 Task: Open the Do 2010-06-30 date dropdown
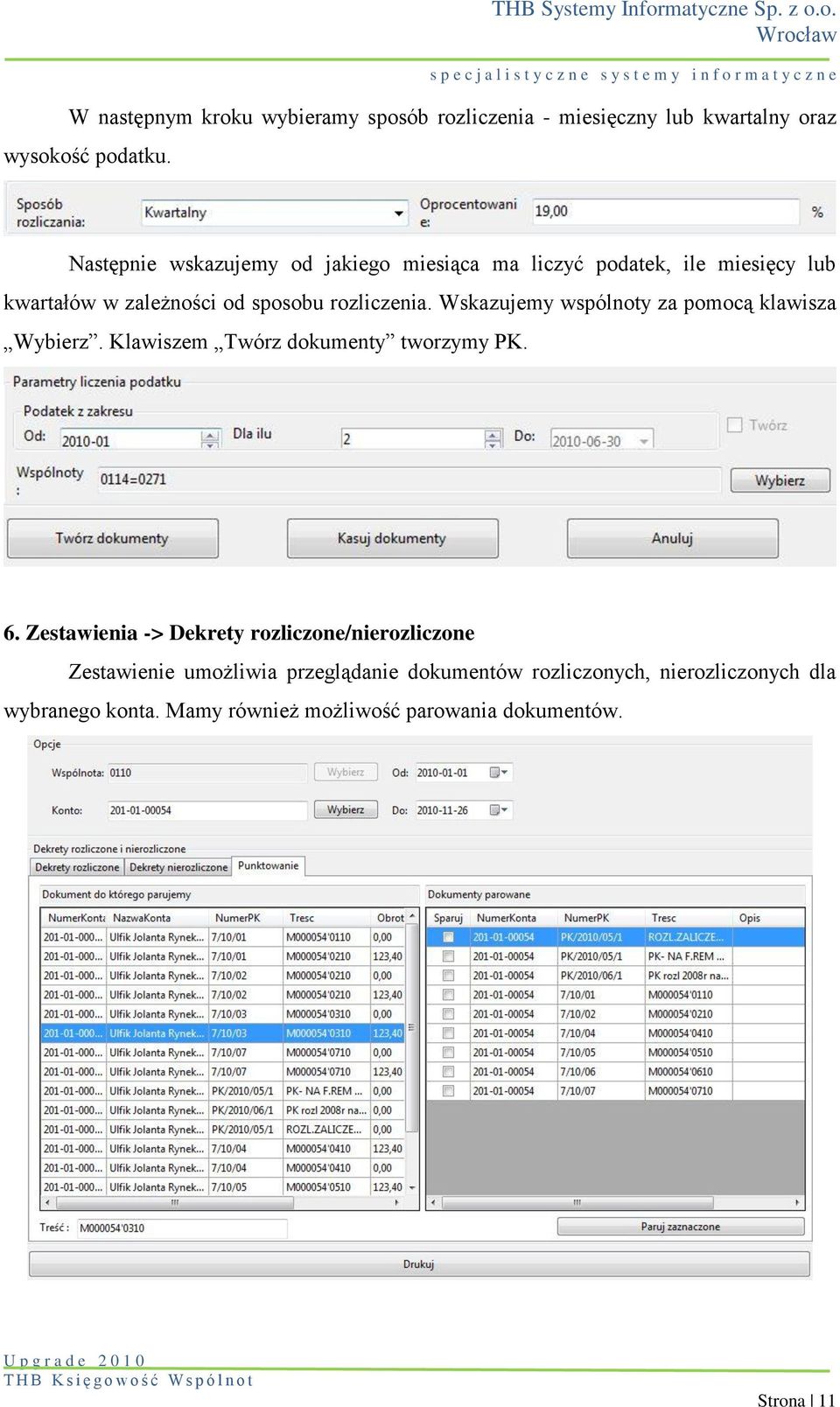[644, 442]
